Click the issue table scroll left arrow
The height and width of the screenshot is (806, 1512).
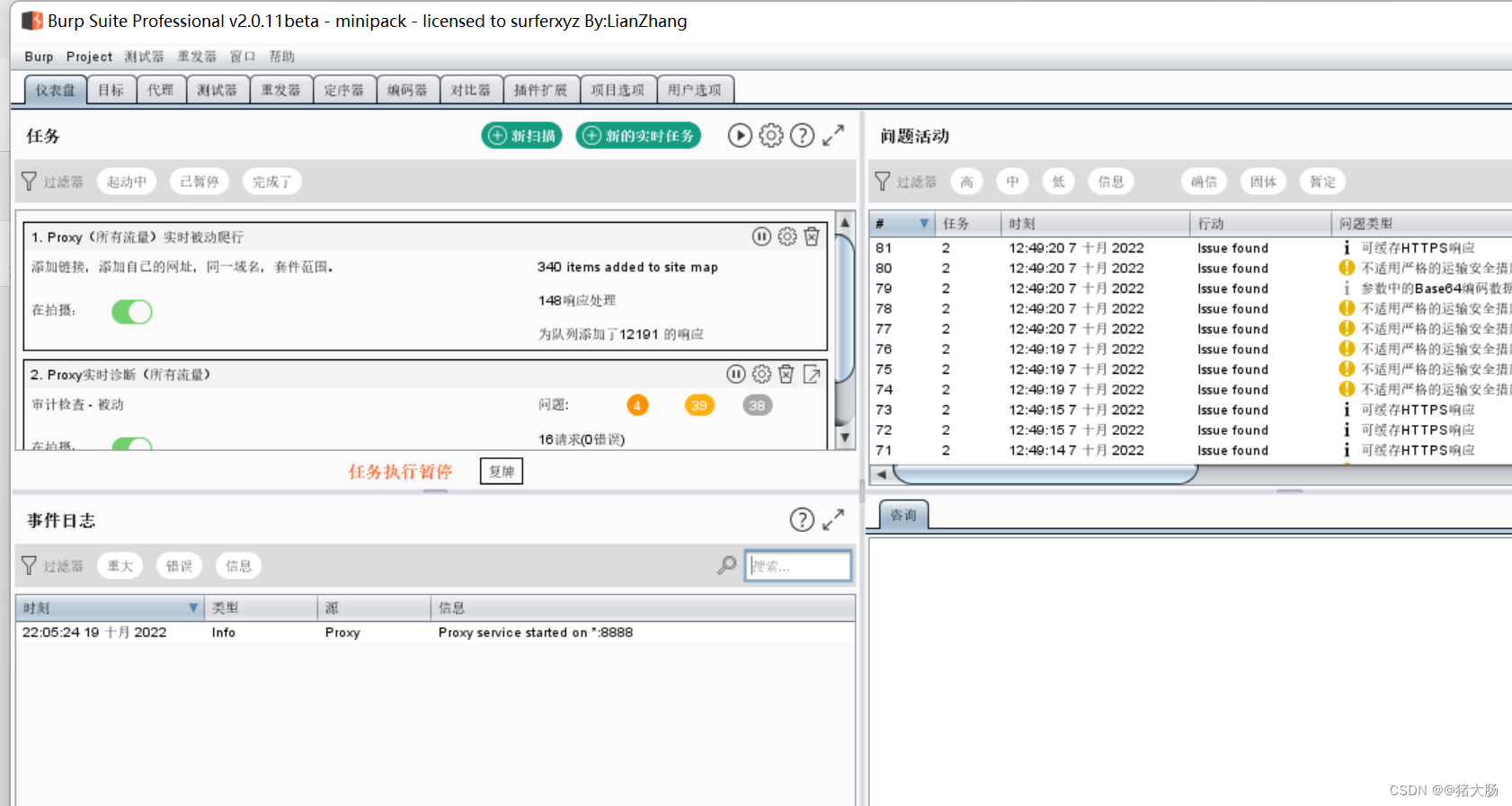(882, 474)
